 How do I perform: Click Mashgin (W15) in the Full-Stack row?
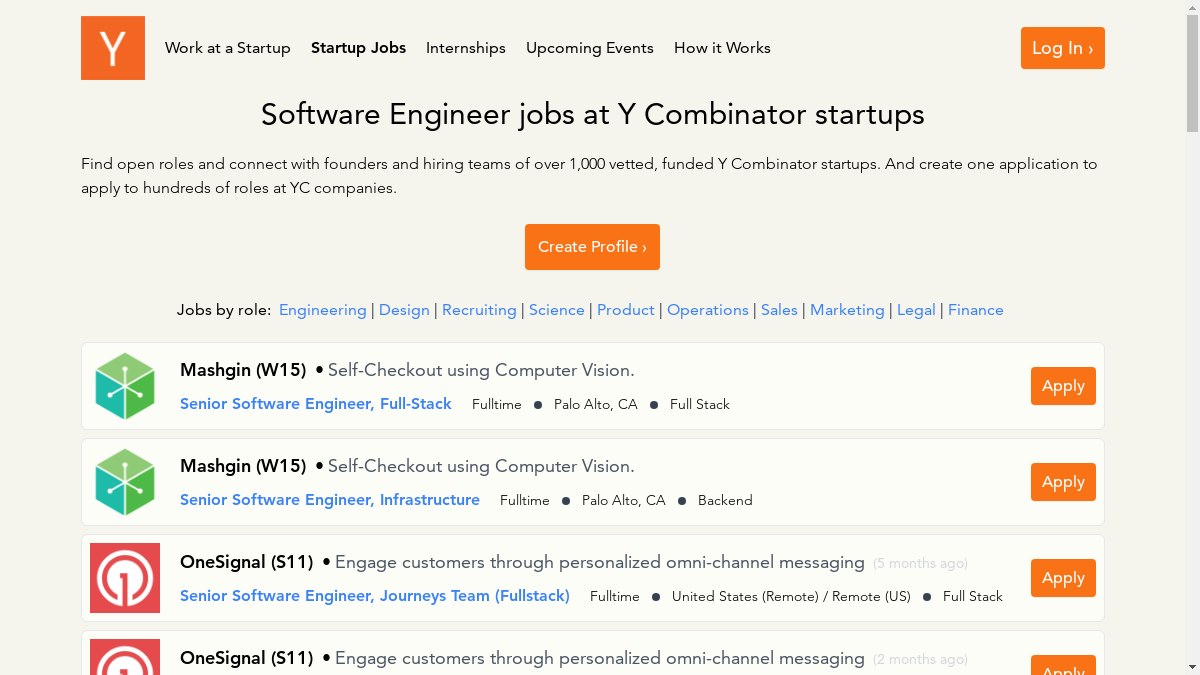point(243,370)
